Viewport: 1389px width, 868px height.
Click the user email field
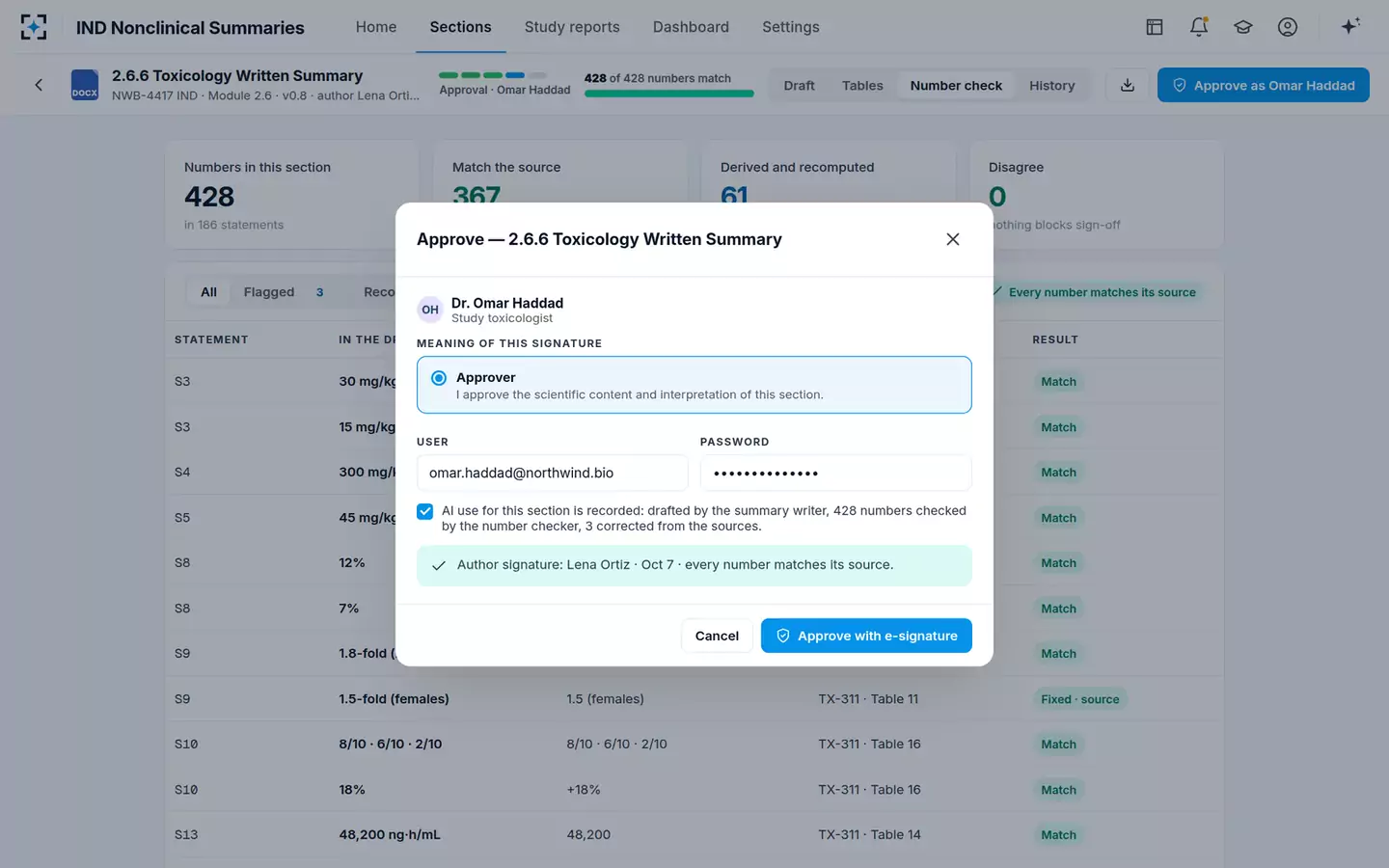[552, 473]
